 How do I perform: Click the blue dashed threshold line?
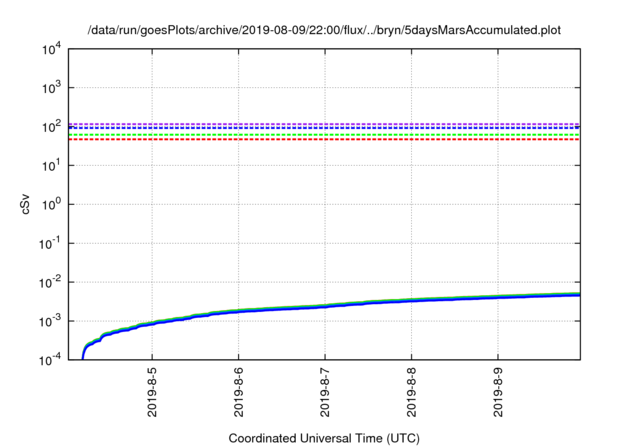coord(324,128)
